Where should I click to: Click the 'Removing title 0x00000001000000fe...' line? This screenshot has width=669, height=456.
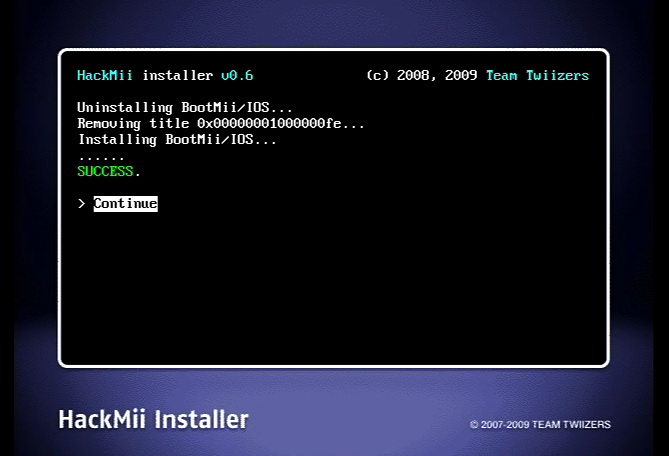pos(221,124)
